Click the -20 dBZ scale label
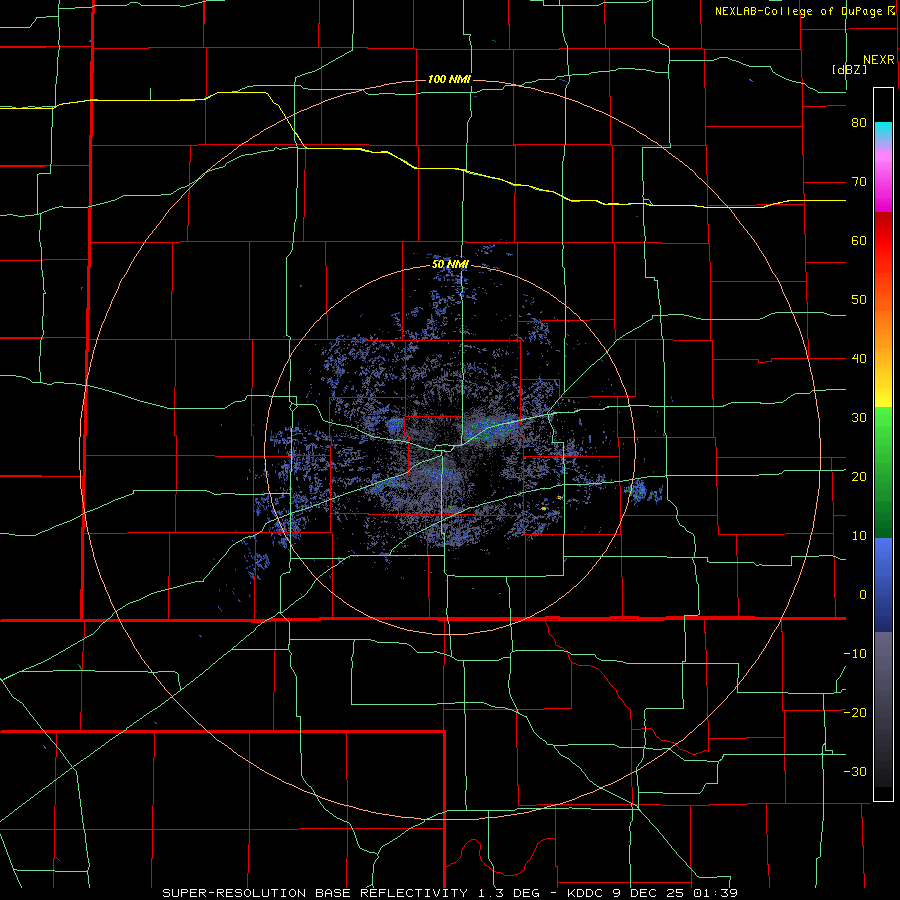 coord(855,712)
